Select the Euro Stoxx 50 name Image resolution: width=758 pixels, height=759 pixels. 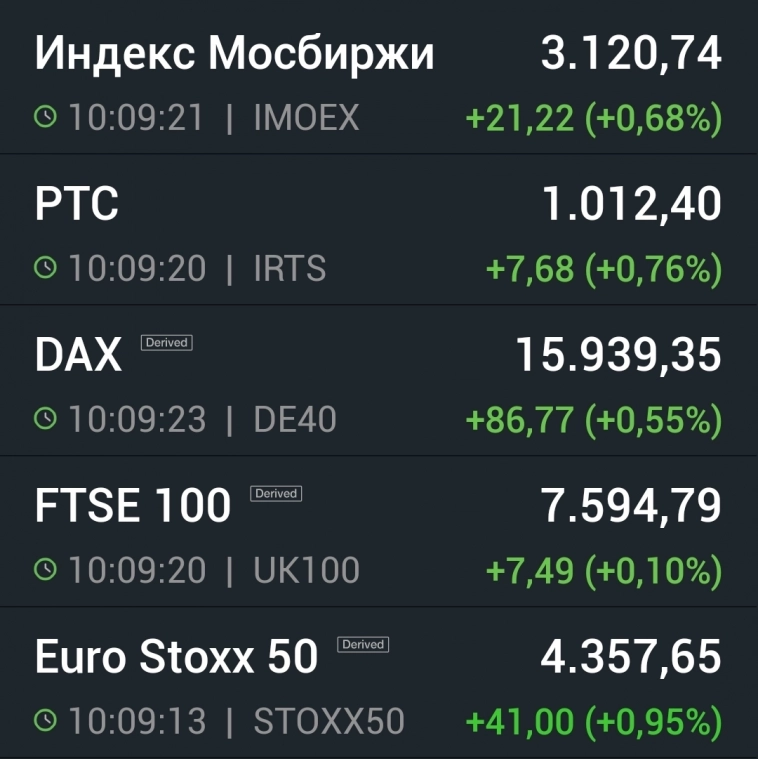[x=176, y=657]
